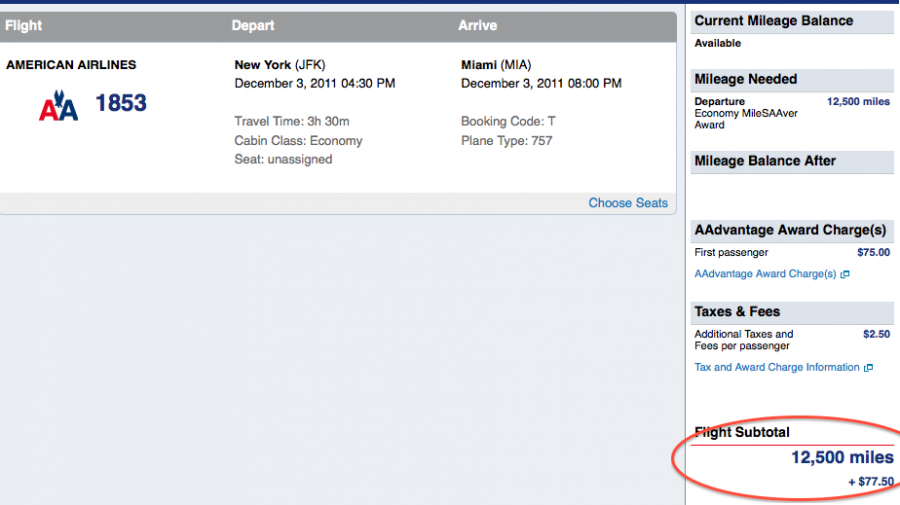This screenshot has height=505, width=900.
Task: Select flight number 1853
Action: pyautogui.click(x=121, y=103)
